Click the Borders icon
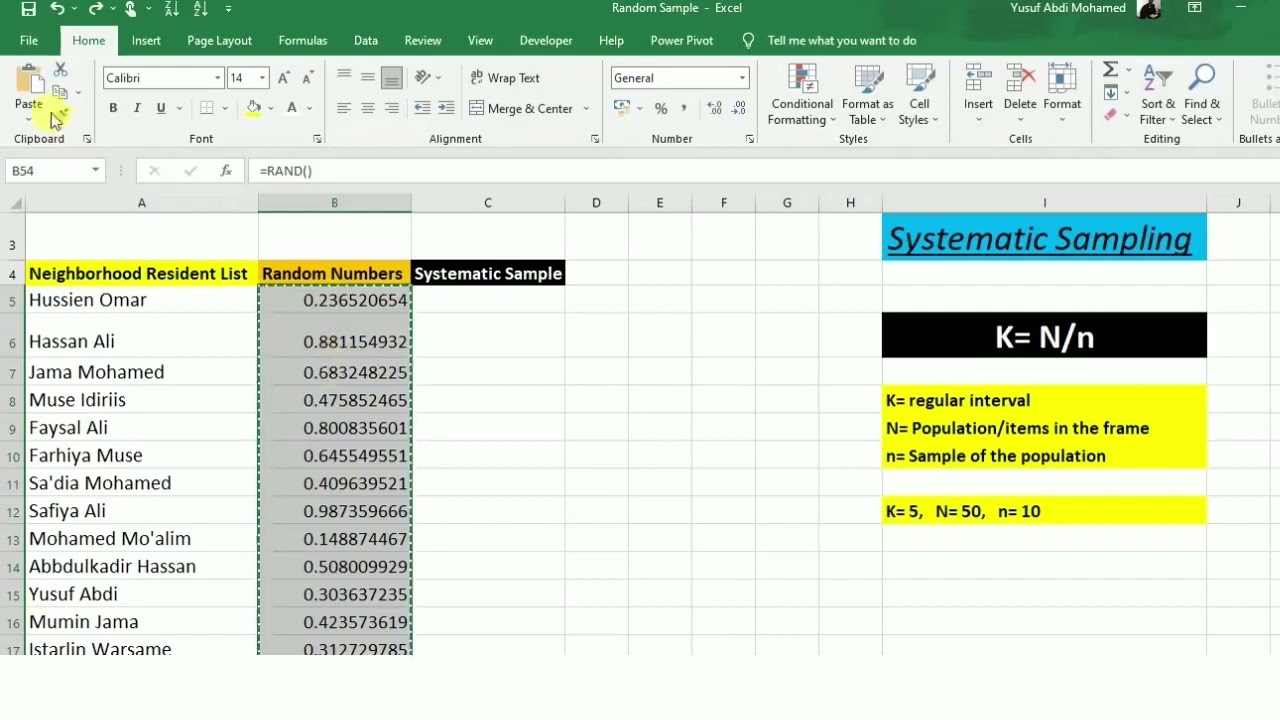 point(207,108)
